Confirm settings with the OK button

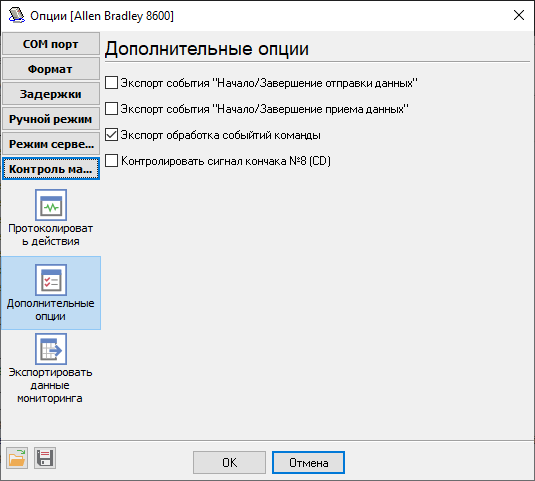pos(229,463)
